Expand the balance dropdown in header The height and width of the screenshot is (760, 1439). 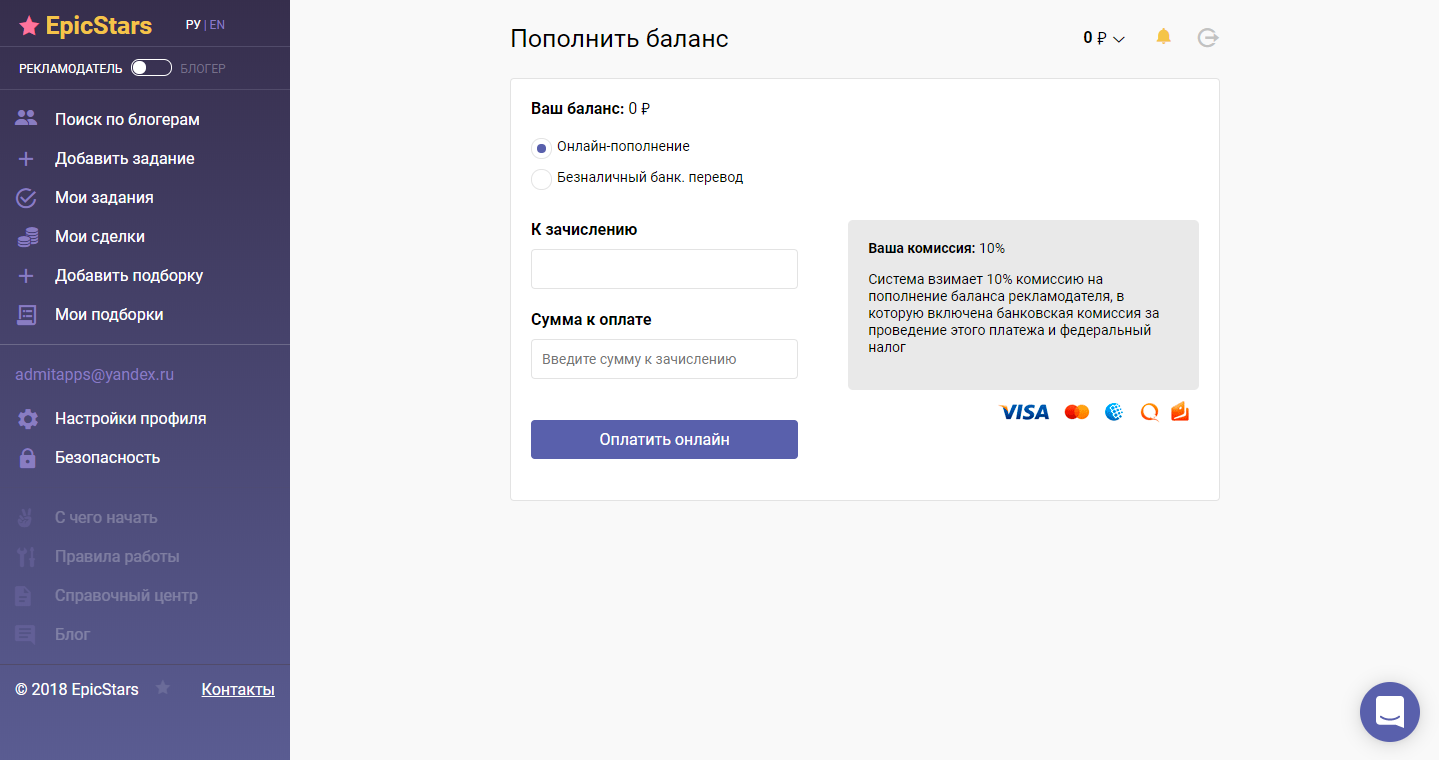(1104, 38)
